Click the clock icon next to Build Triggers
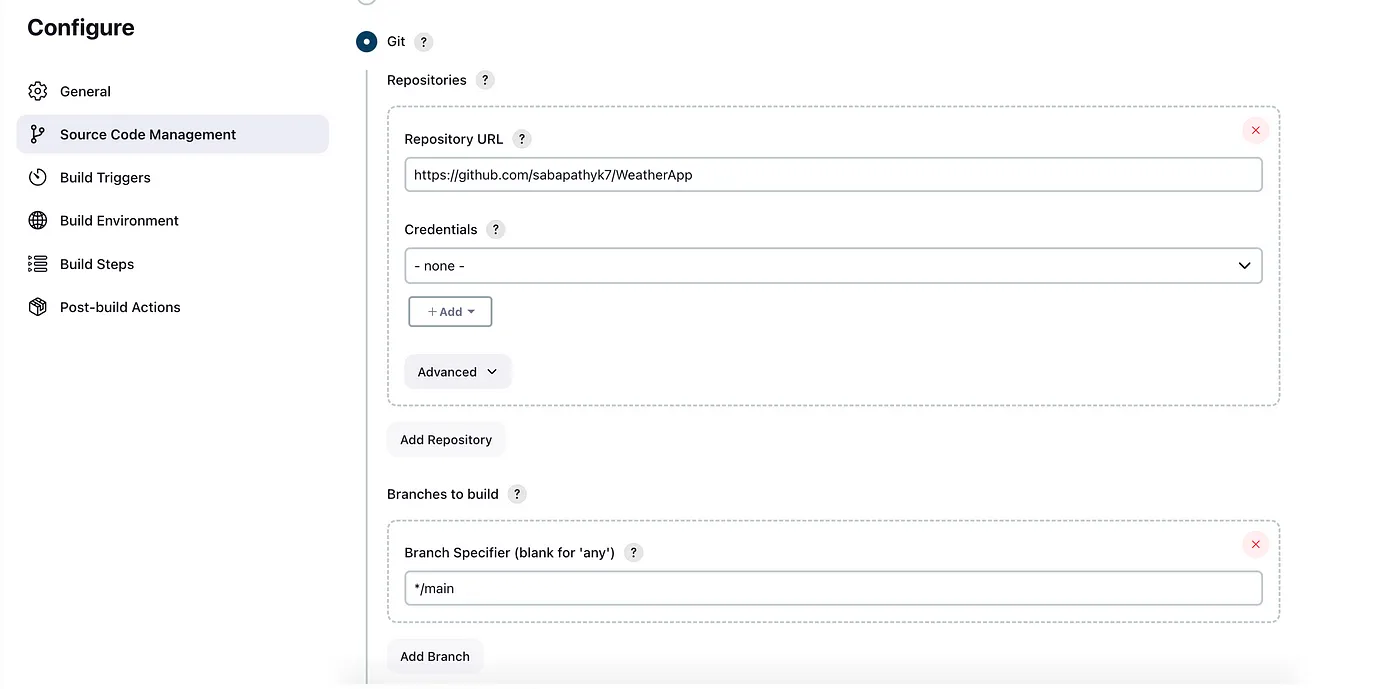 pyautogui.click(x=37, y=177)
